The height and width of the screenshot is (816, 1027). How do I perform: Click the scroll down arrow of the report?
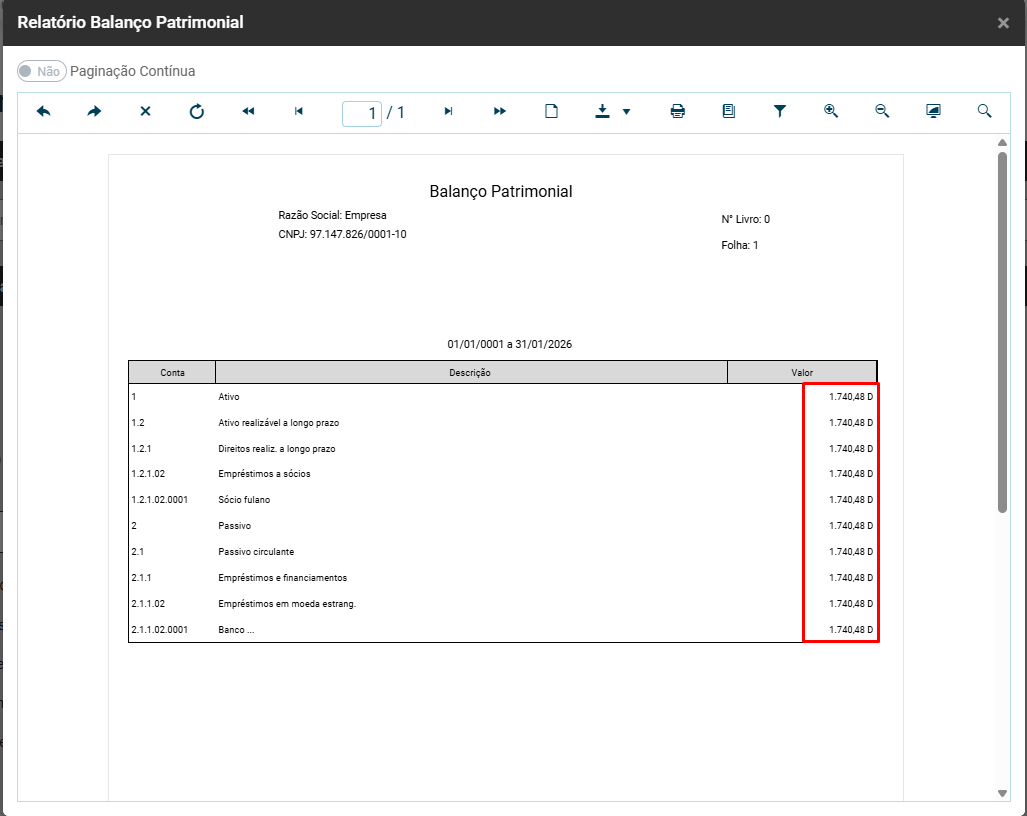pyautogui.click(x=1002, y=793)
